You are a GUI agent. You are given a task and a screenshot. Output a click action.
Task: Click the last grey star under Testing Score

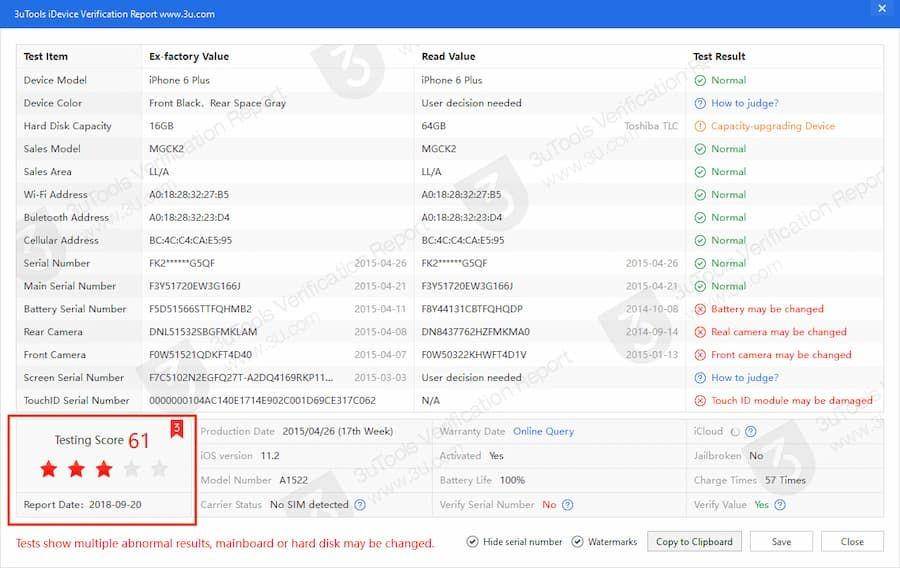point(159,469)
